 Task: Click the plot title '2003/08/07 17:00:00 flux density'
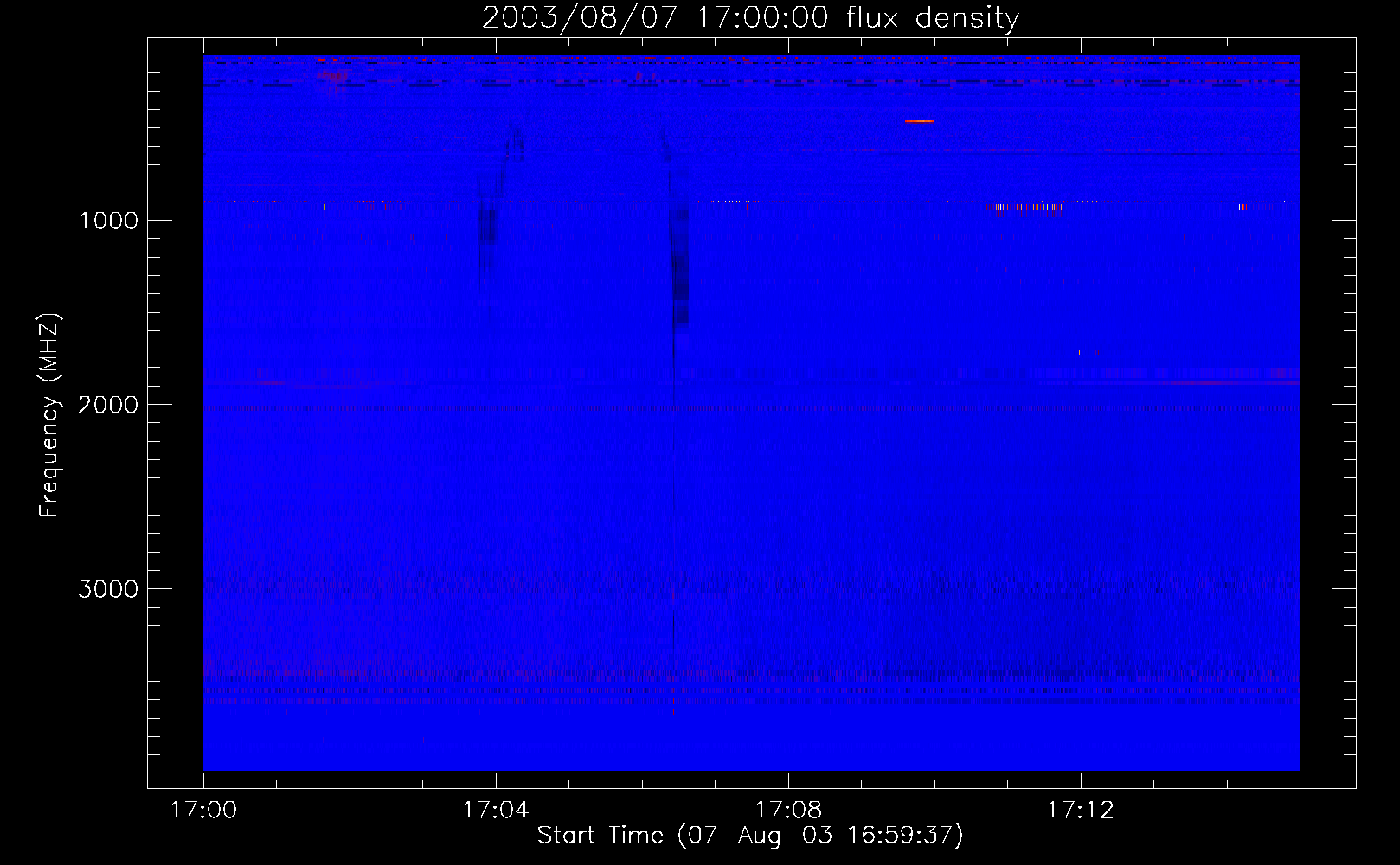click(x=750, y=17)
